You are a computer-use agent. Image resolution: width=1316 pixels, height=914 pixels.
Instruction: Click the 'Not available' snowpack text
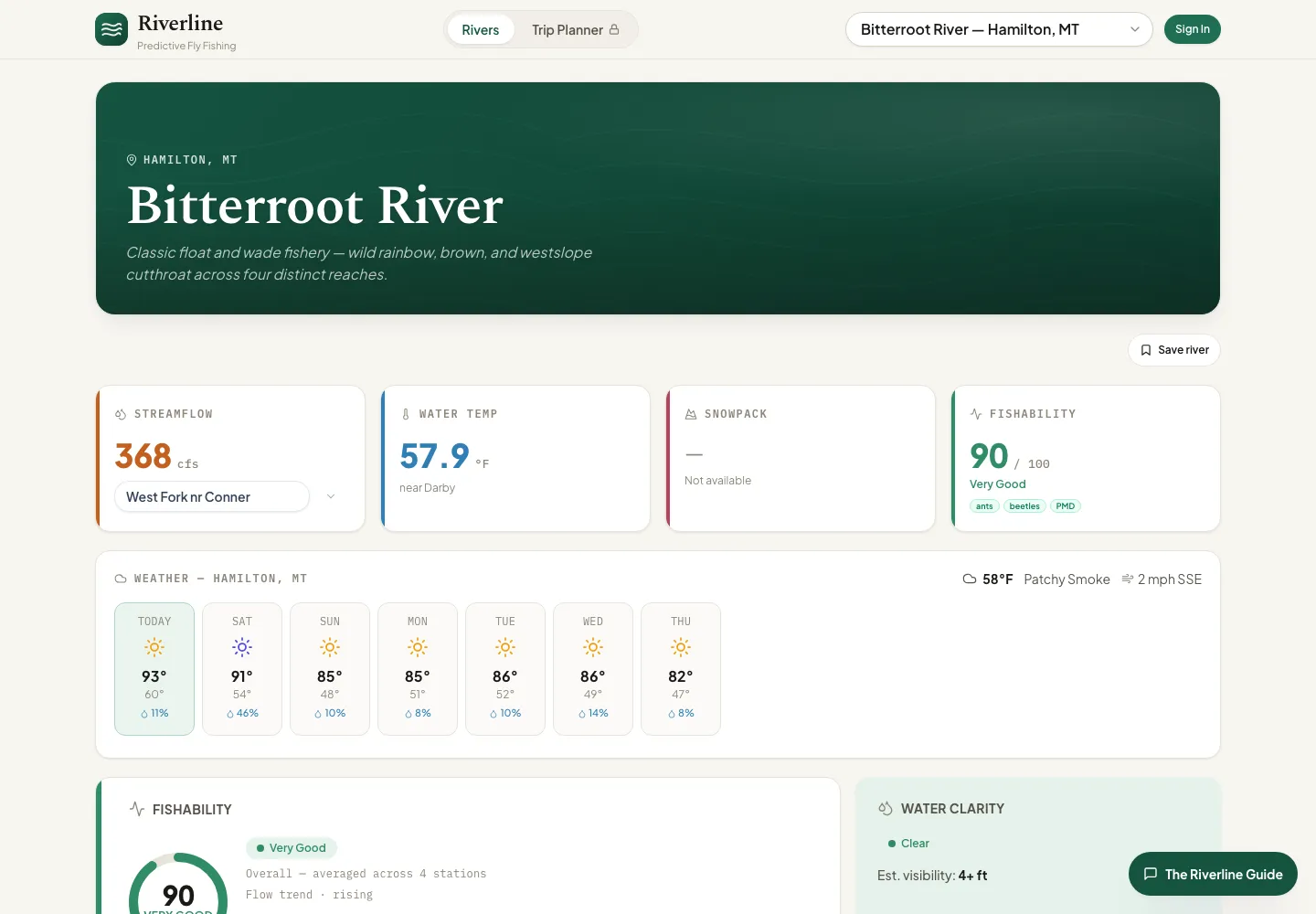coord(717,481)
